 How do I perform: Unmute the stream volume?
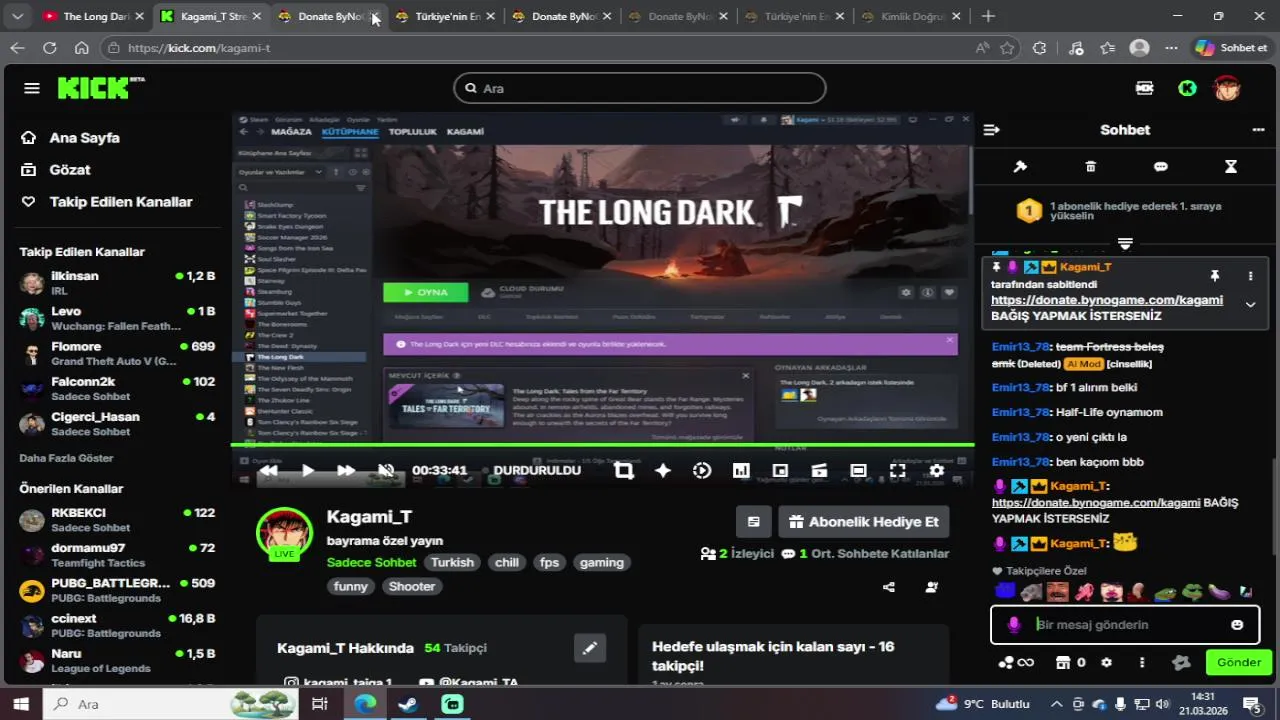tap(386, 470)
